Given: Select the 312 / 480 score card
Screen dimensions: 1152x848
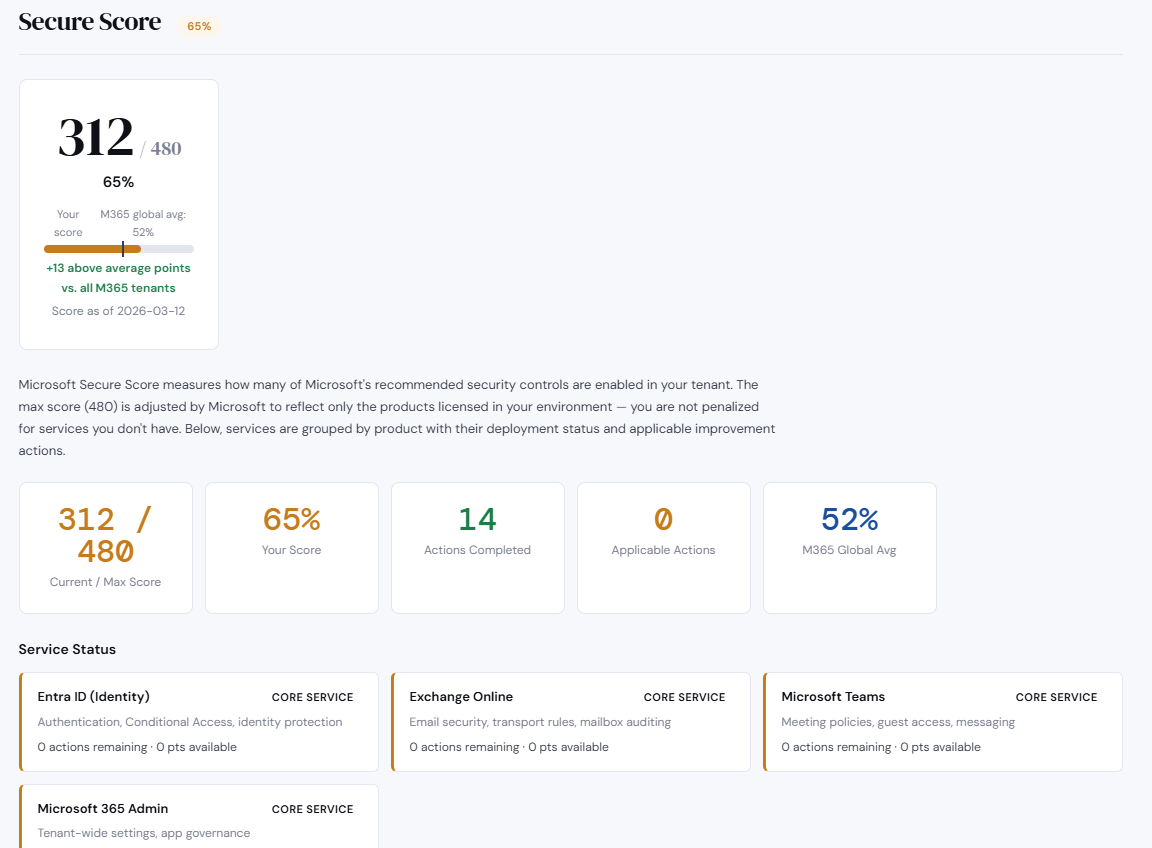Looking at the screenshot, I should point(118,213).
